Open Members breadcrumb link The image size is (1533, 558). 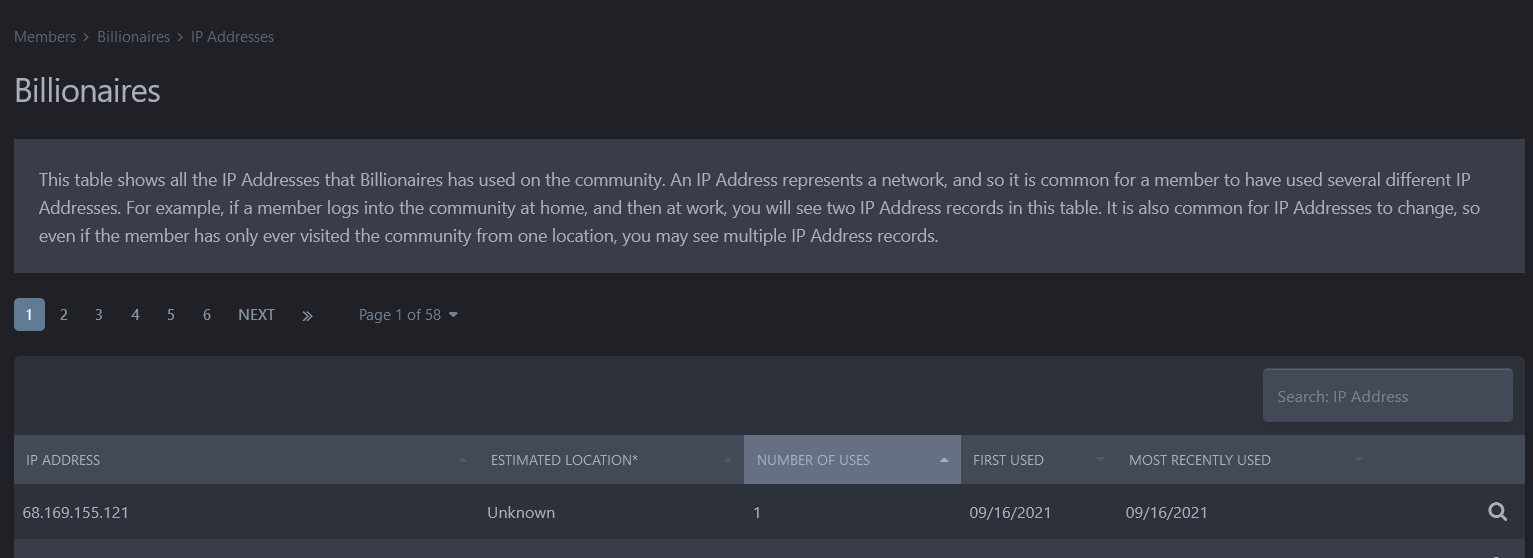(45, 37)
